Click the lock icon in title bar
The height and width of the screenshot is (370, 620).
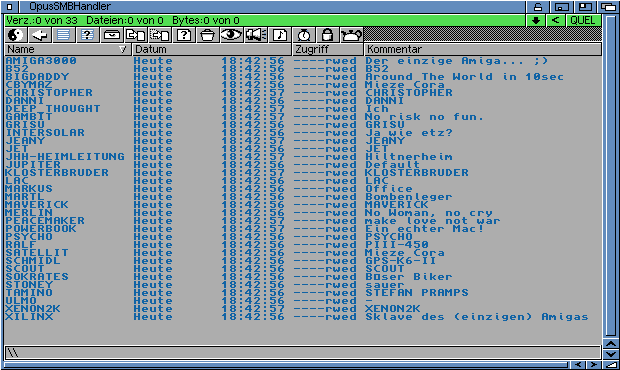point(538,7)
